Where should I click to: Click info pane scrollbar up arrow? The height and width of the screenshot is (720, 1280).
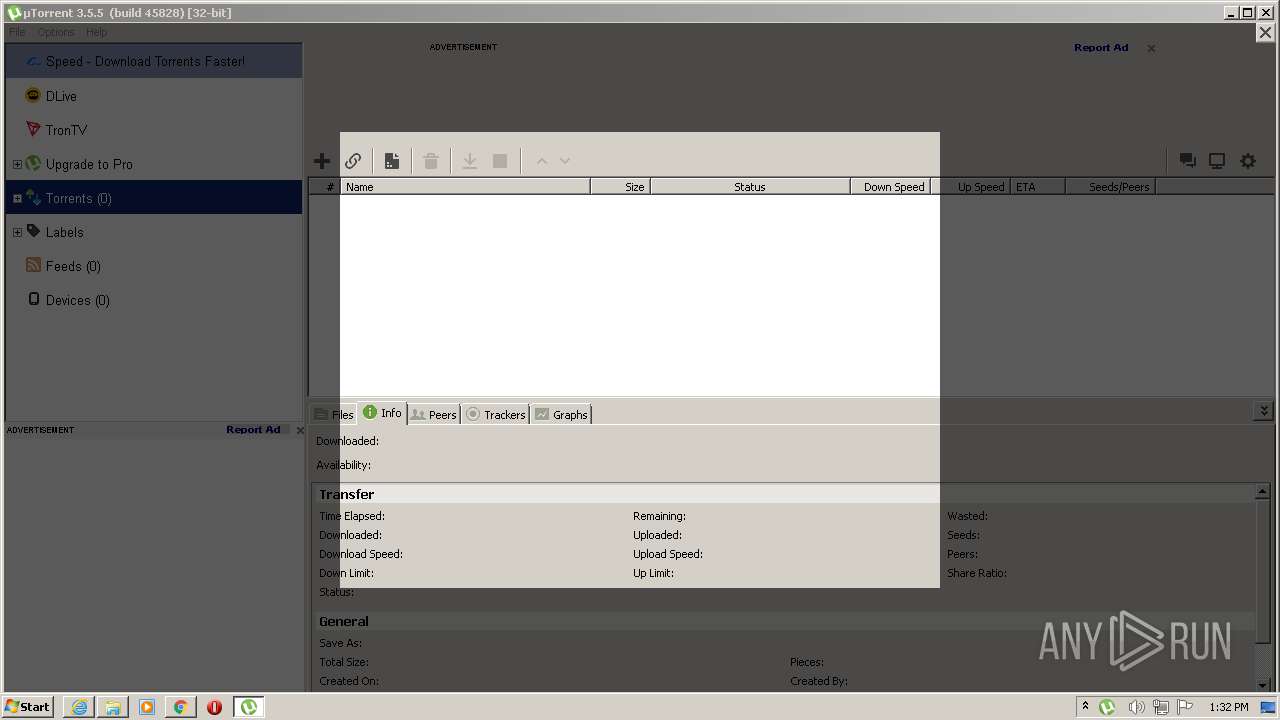[x=1264, y=492]
